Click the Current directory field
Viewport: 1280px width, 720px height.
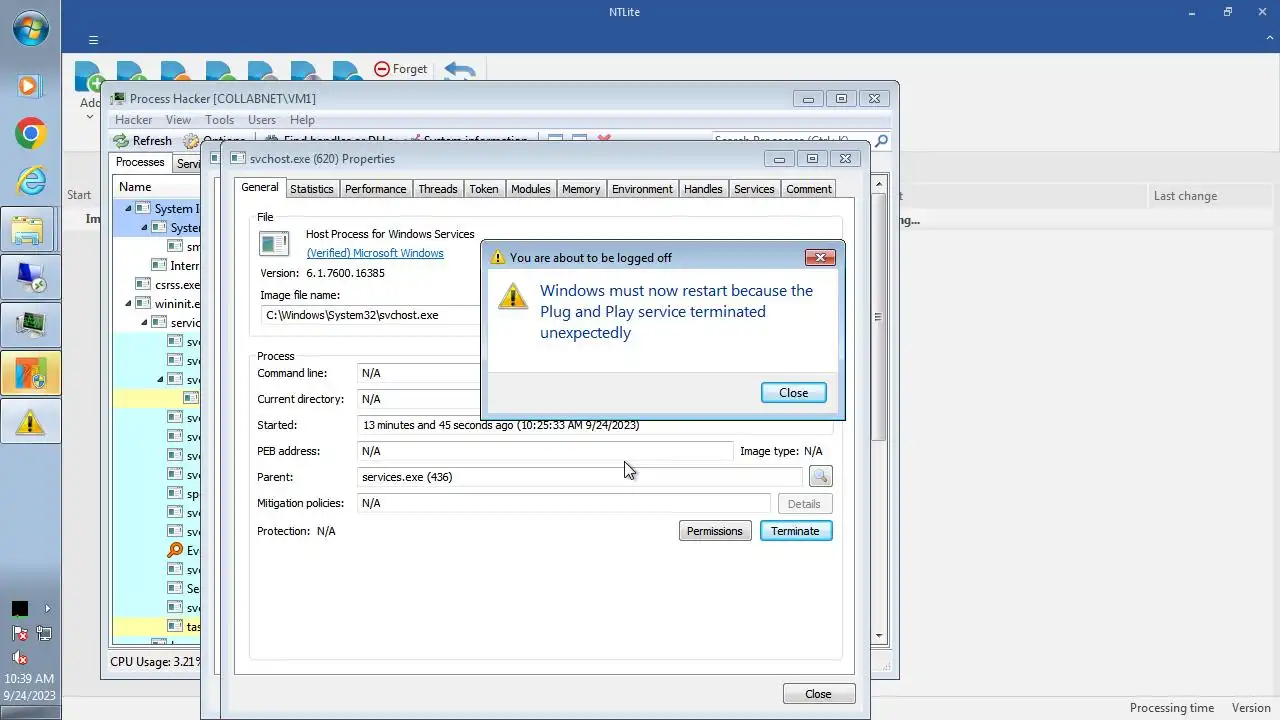pos(419,399)
